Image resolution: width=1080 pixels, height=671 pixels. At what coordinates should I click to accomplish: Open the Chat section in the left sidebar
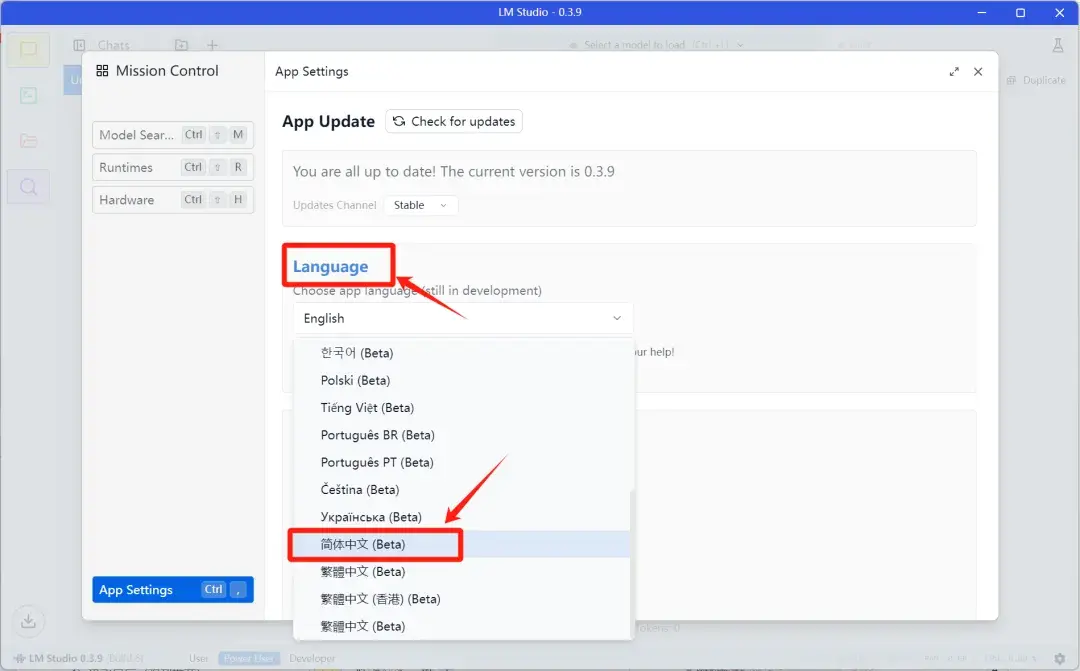[x=28, y=50]
